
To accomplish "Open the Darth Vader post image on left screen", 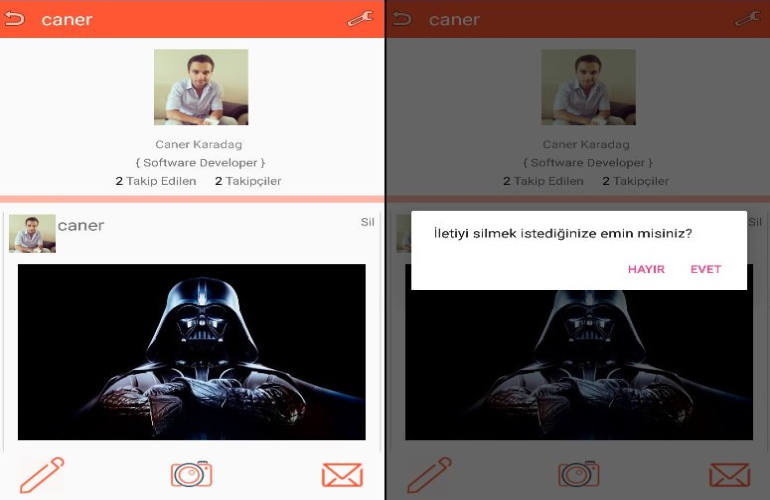I will [191, 351].
